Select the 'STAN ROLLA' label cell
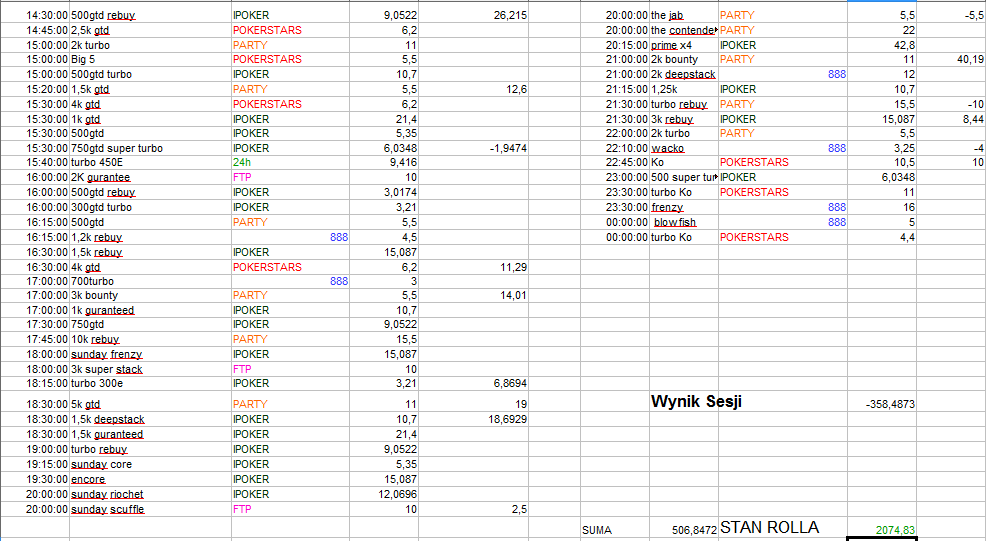986x541 pixels. coord(783,528)
